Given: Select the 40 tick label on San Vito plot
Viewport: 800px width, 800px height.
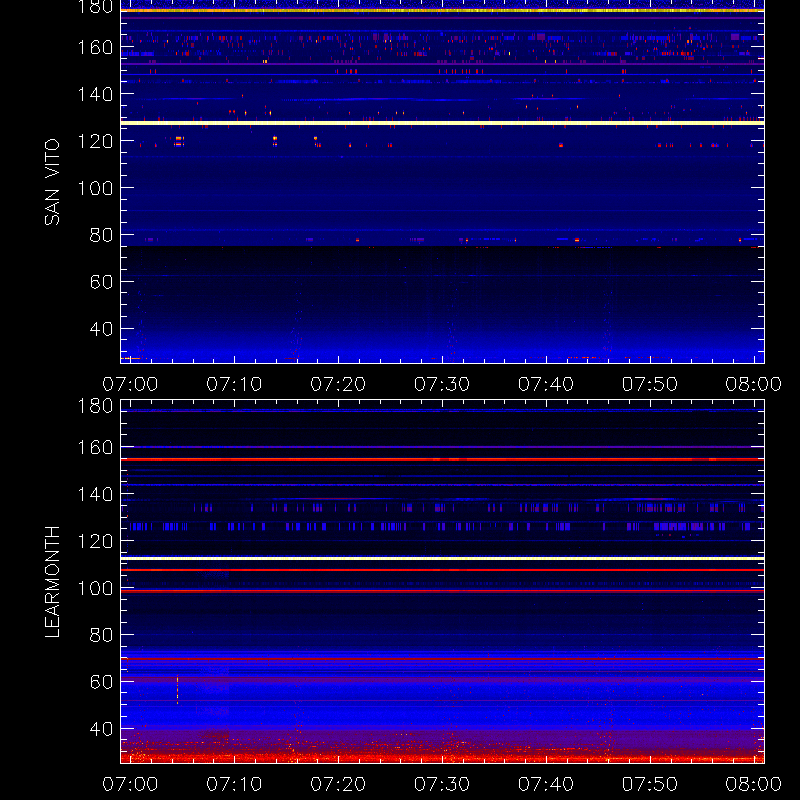Looking at the screenshot, I should pyautogui.click(x=102, y=329).
